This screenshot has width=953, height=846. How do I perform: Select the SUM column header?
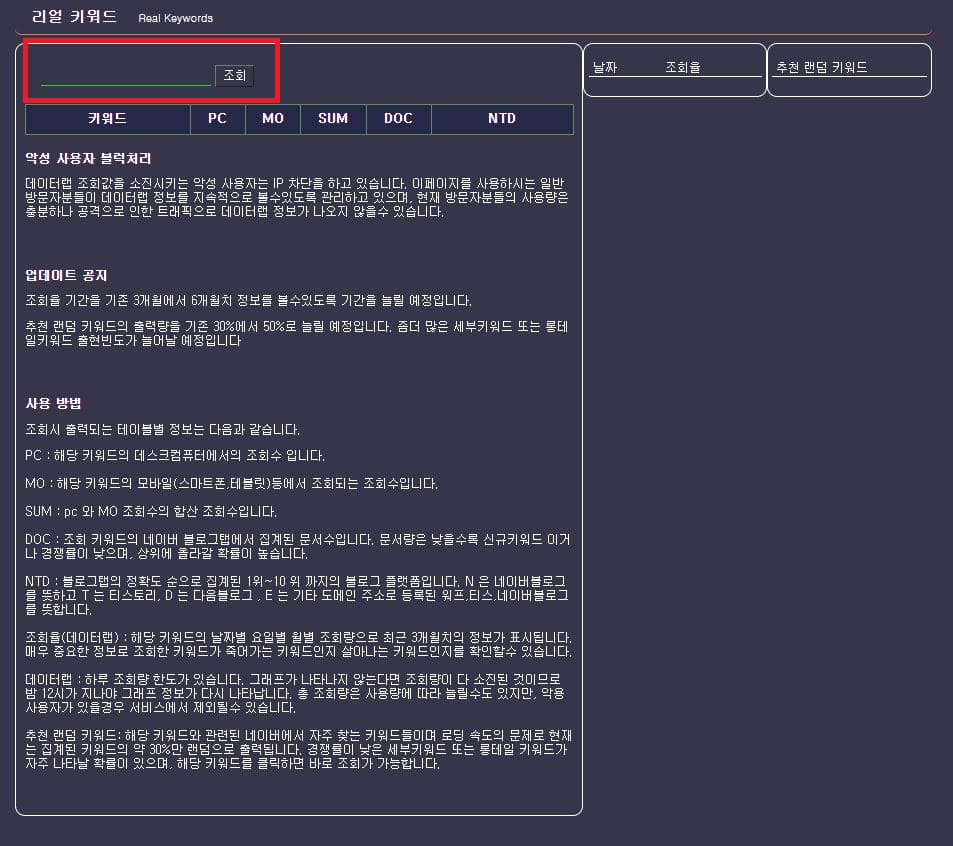332,119
